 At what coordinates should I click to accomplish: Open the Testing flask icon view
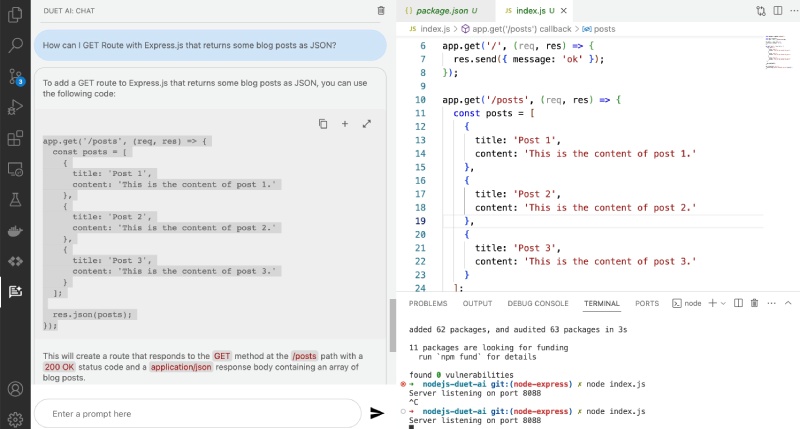coord(15,199)
